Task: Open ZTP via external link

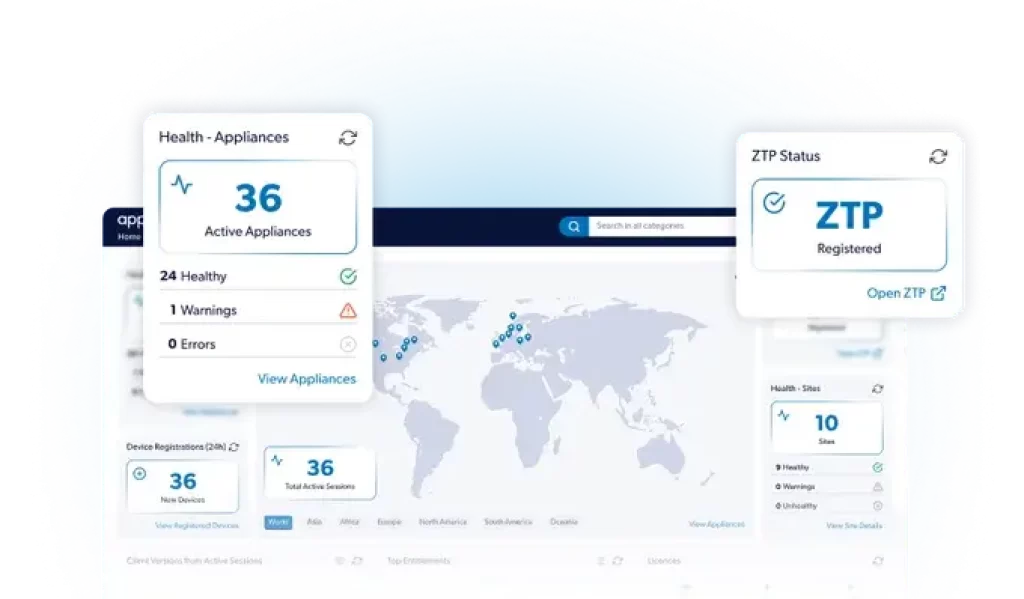Action: (905, 293)
